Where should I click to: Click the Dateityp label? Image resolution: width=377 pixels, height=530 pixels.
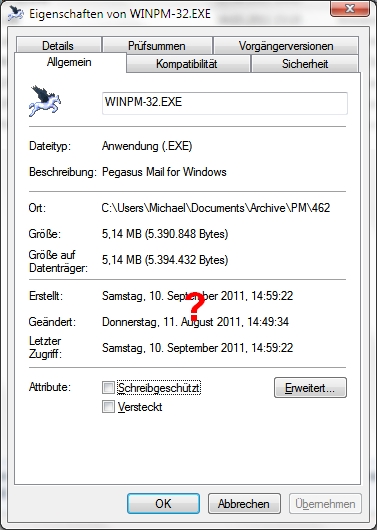point(50,146)
